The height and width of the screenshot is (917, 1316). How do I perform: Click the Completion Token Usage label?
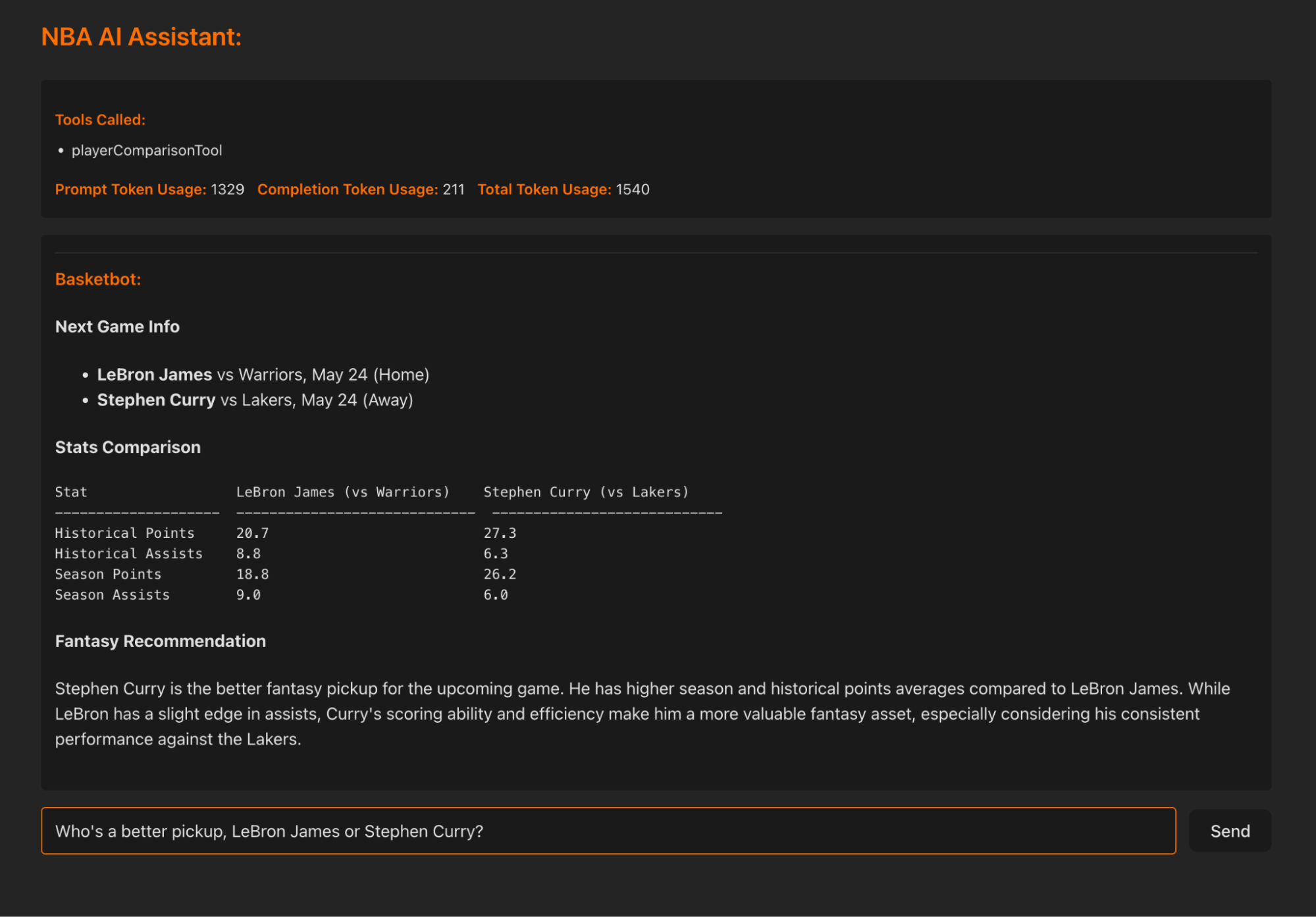click(347, 190)
